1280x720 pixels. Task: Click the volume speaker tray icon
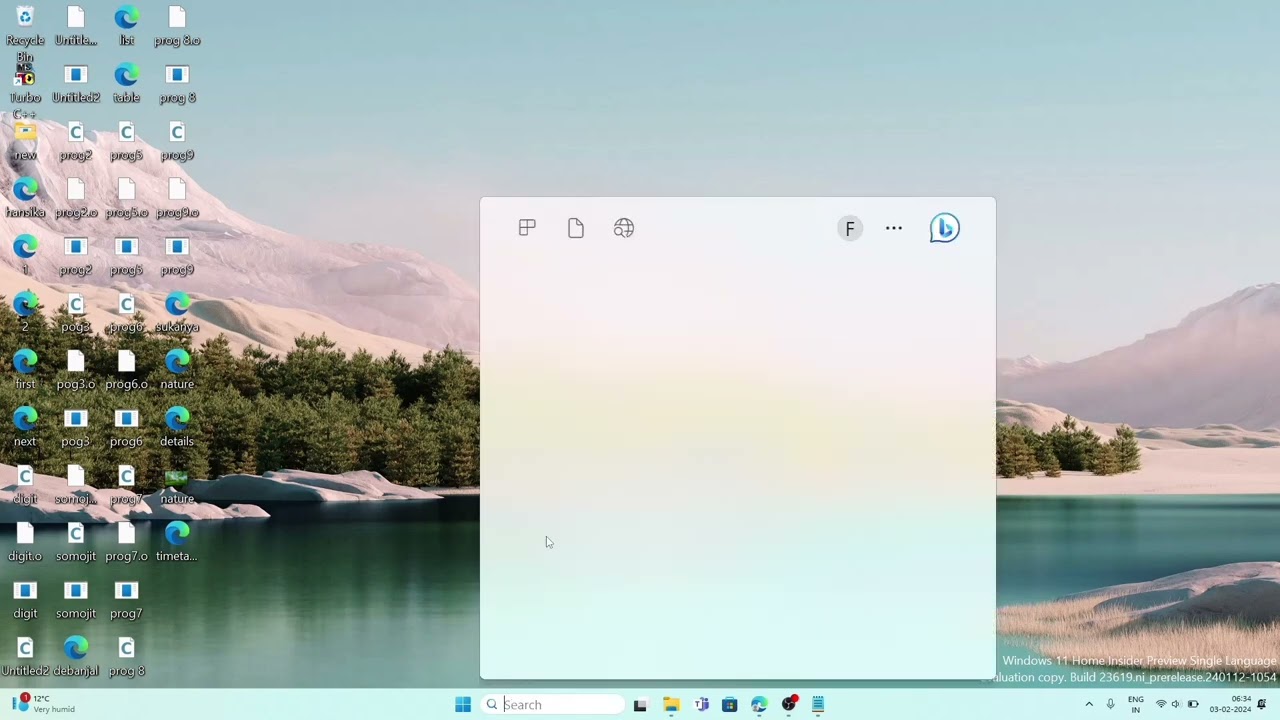pos(1176,704)
